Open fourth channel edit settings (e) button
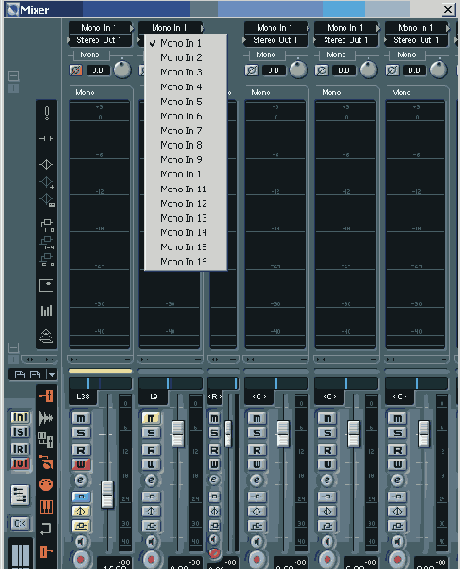This screenshot has width=460, height=569. tap(257, 480)
